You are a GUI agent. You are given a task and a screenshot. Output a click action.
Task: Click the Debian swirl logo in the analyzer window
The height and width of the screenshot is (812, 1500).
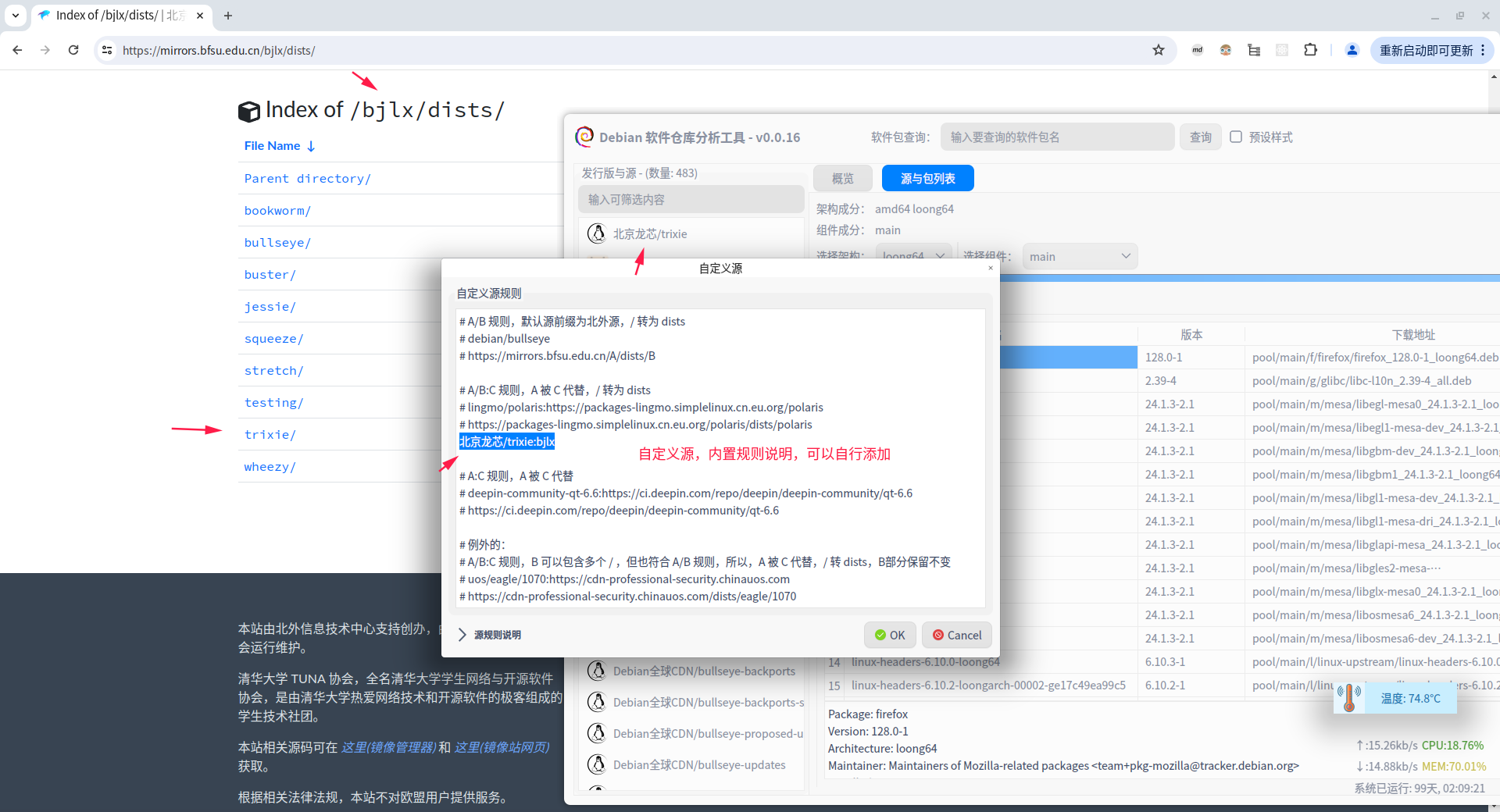[x=584, y=137]
